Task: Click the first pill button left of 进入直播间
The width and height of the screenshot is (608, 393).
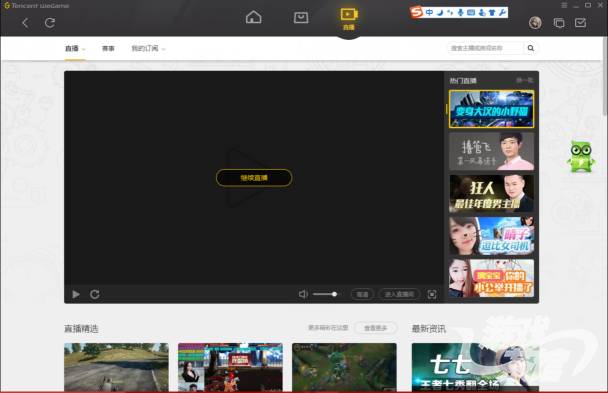Action: click(362, 295)
